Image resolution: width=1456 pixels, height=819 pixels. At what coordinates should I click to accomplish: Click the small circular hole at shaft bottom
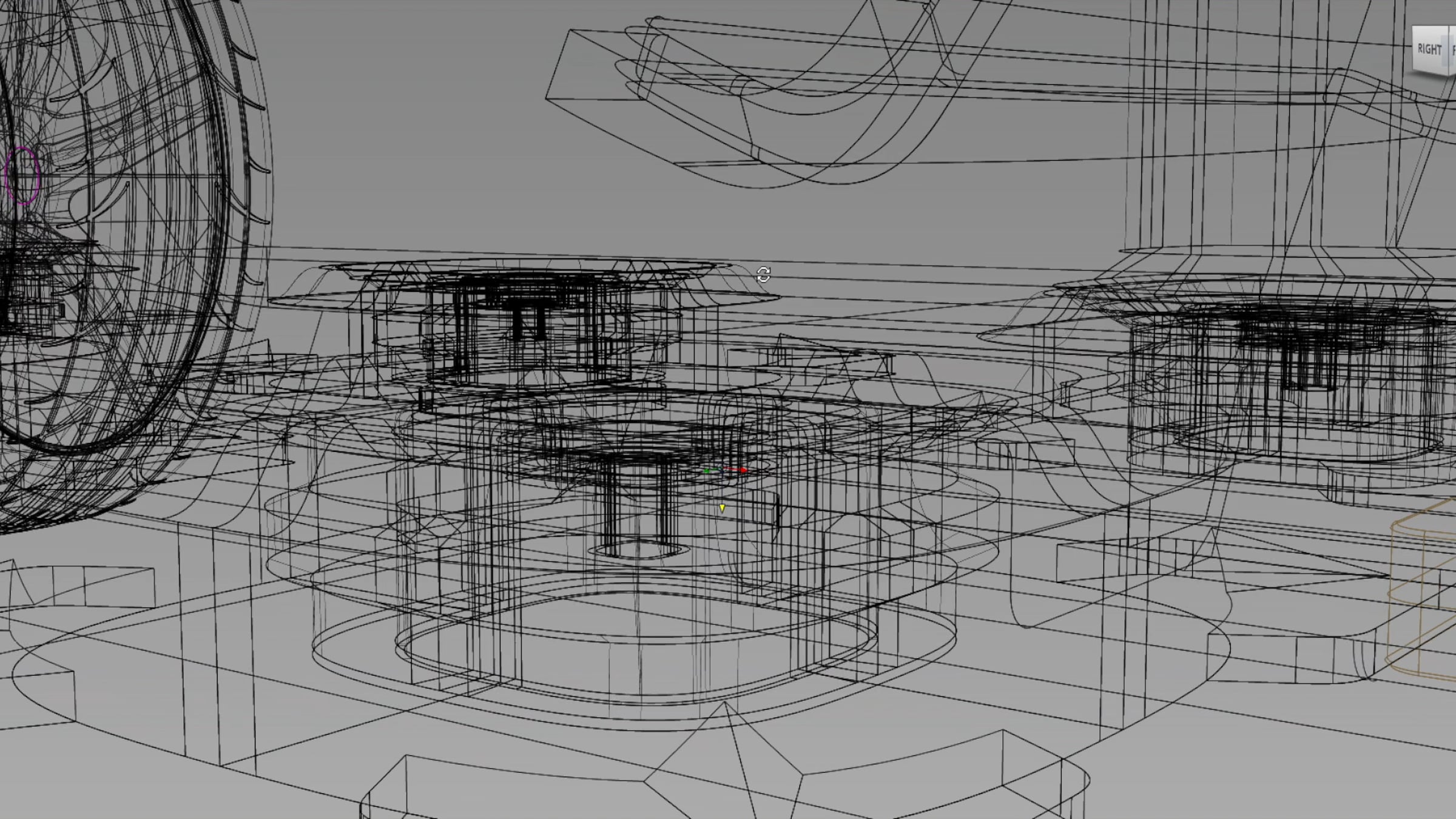click(640, 551)
